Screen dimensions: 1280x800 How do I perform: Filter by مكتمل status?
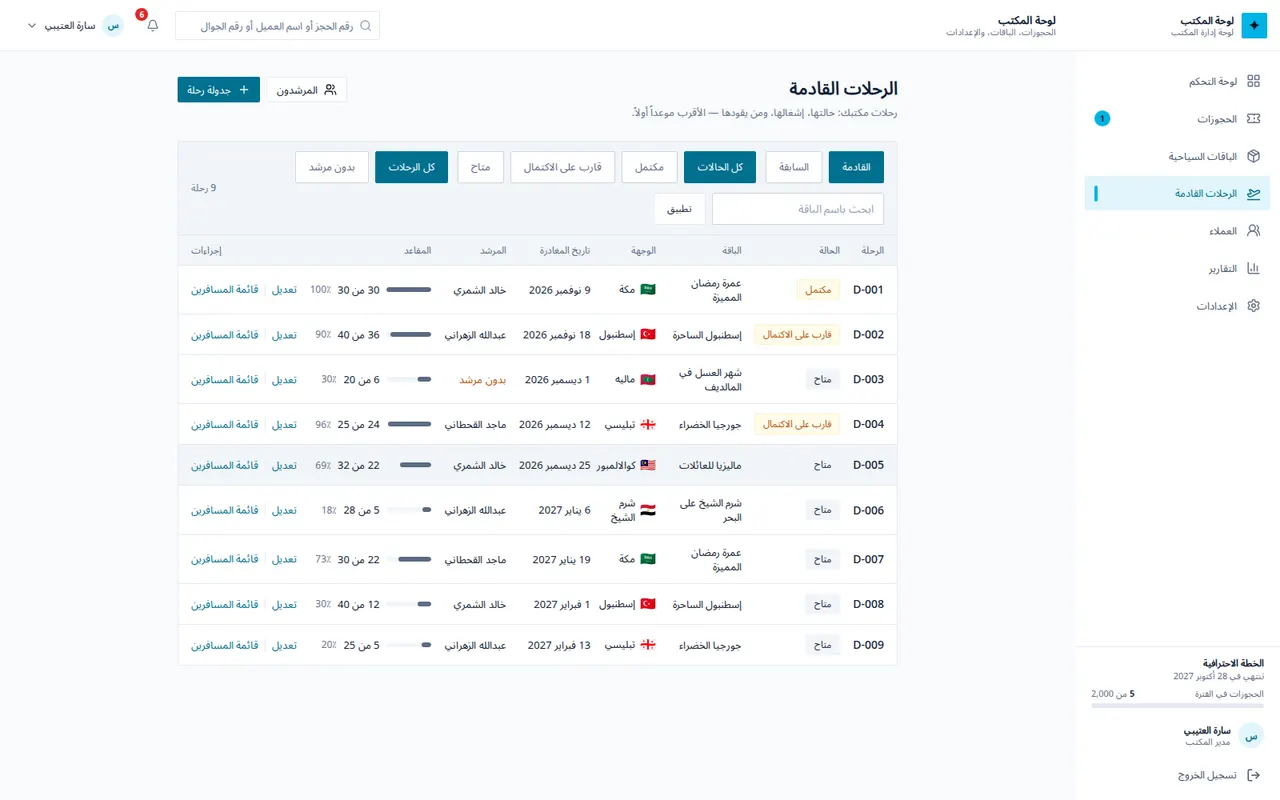650,167
